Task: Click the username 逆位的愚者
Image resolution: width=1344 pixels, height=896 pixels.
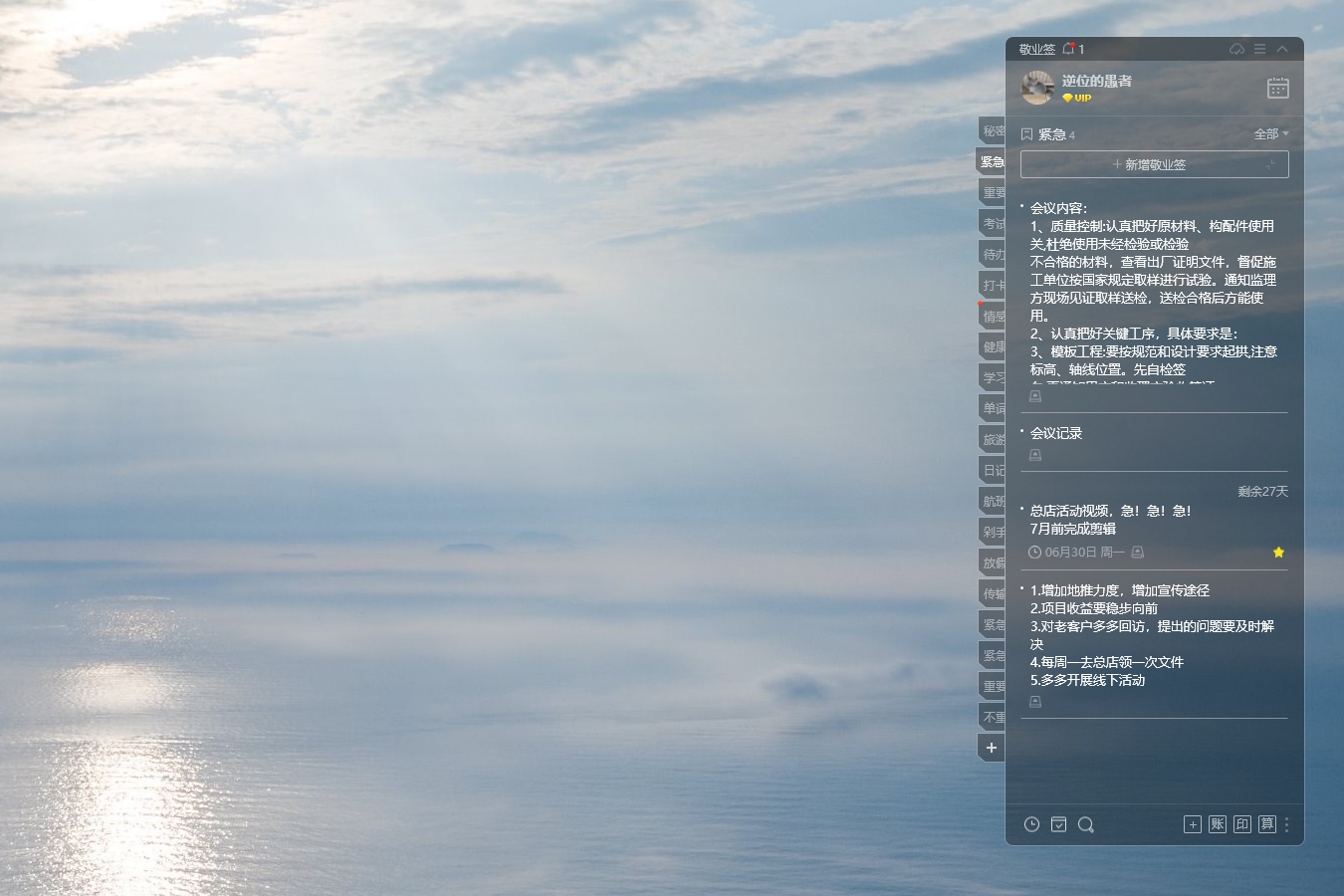Action: (1096, 81)
